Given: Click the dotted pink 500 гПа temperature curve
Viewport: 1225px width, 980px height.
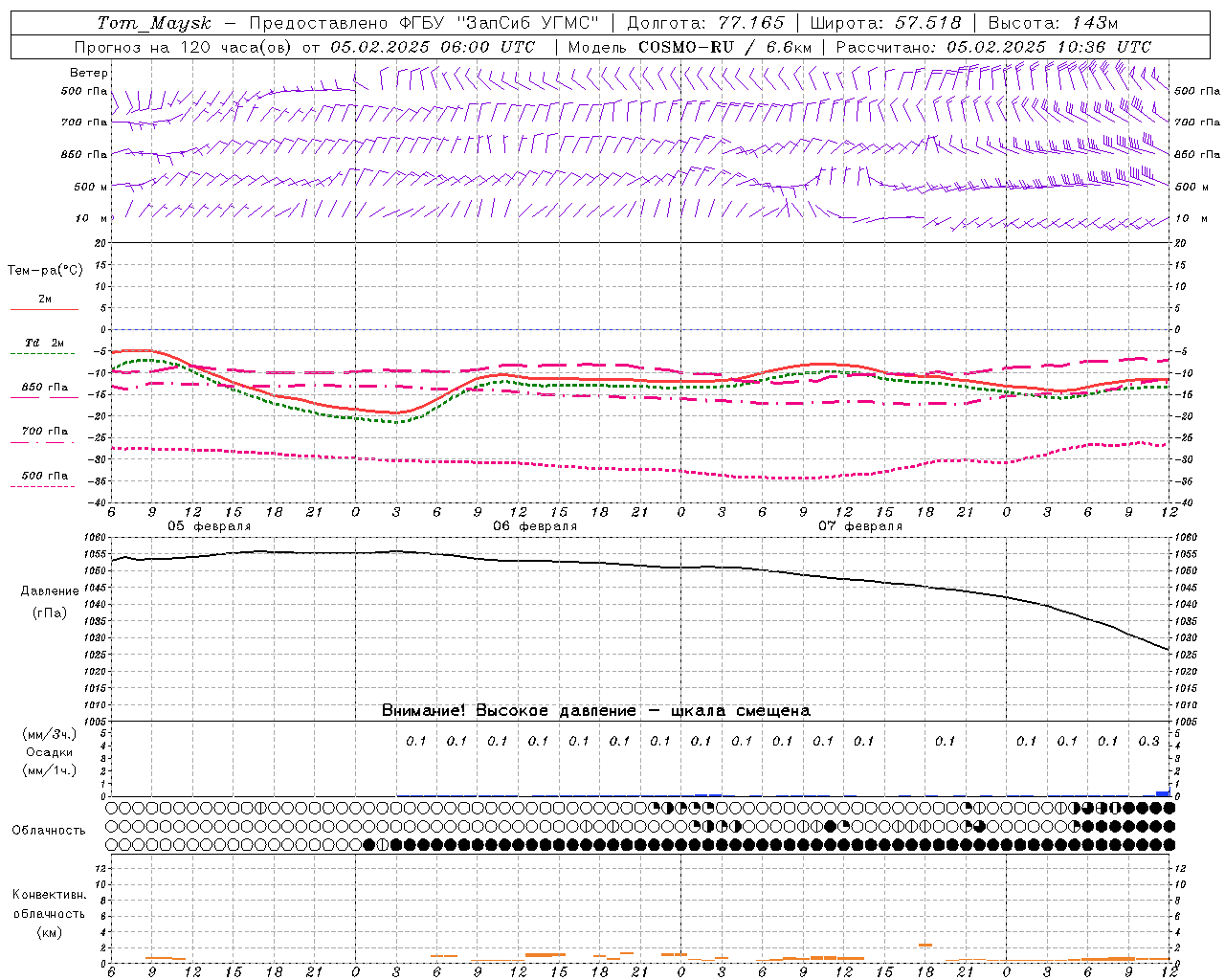Looking at the screenshot, I should [x=641, y=468].
